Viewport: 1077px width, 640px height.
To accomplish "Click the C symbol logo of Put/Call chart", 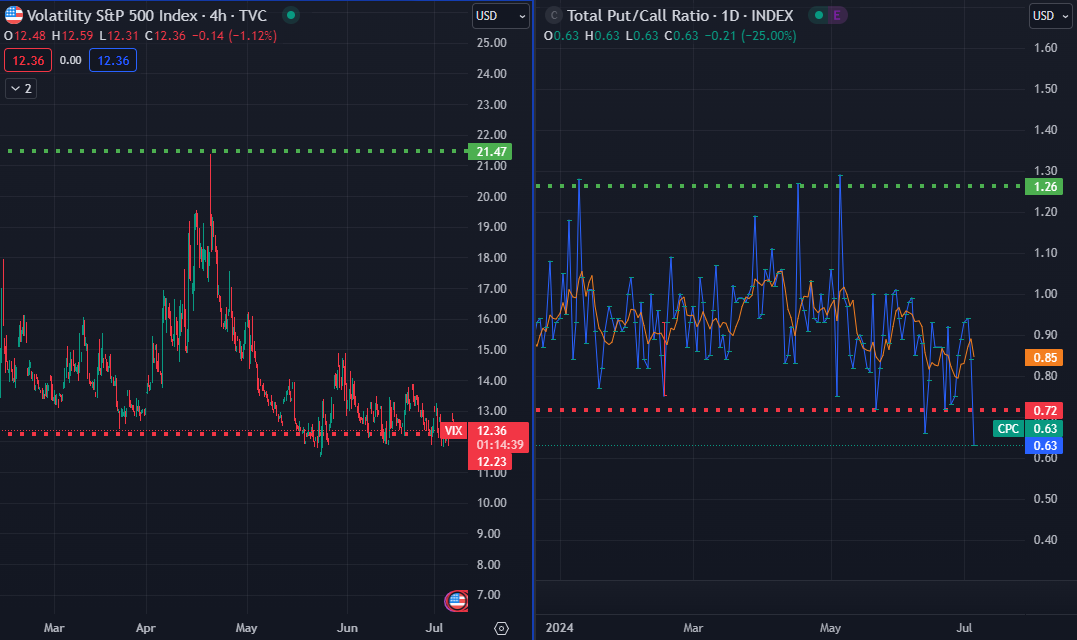I will point(554,15).
